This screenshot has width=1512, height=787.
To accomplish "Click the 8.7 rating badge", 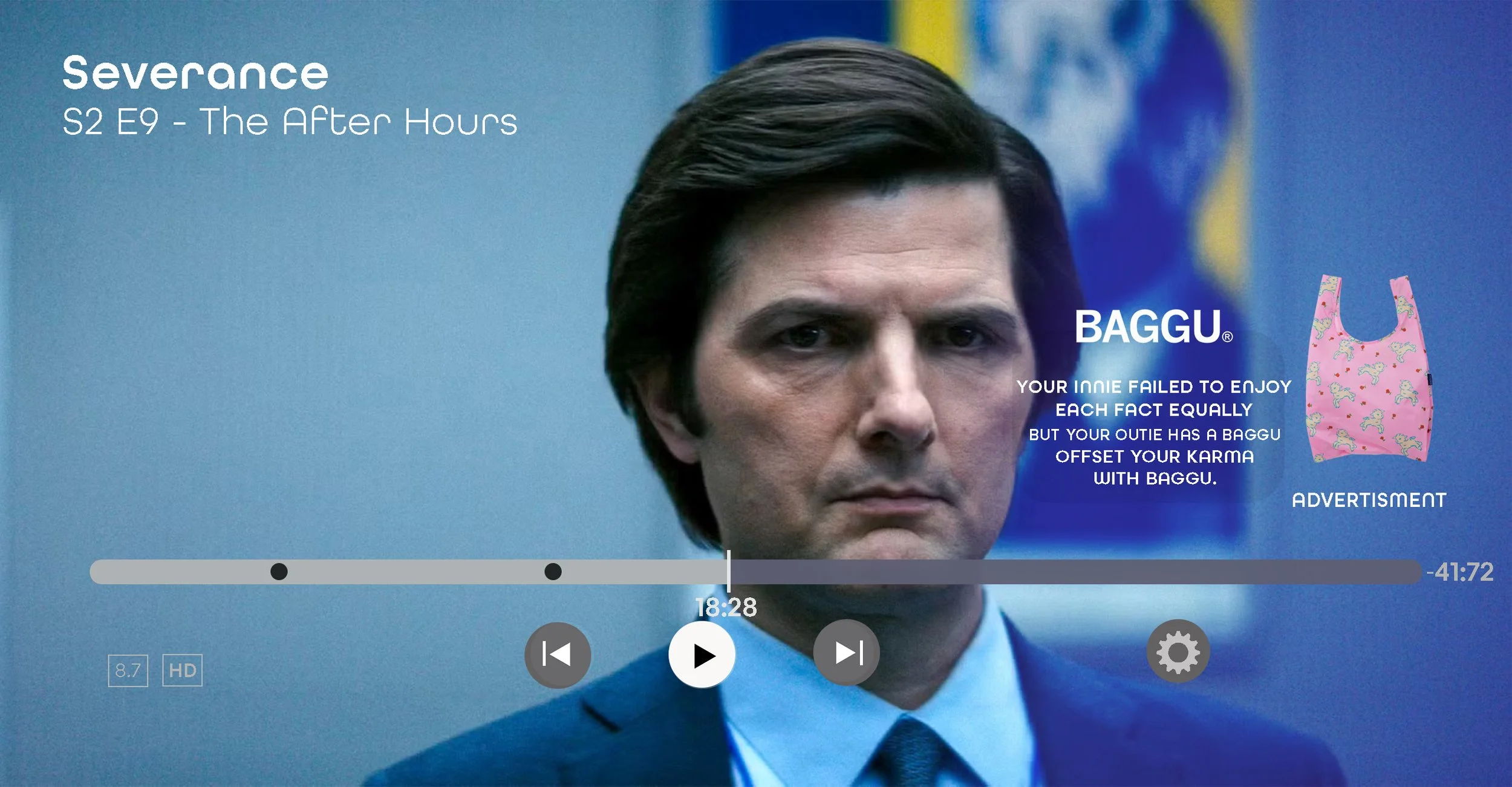I will click(128, 670).
